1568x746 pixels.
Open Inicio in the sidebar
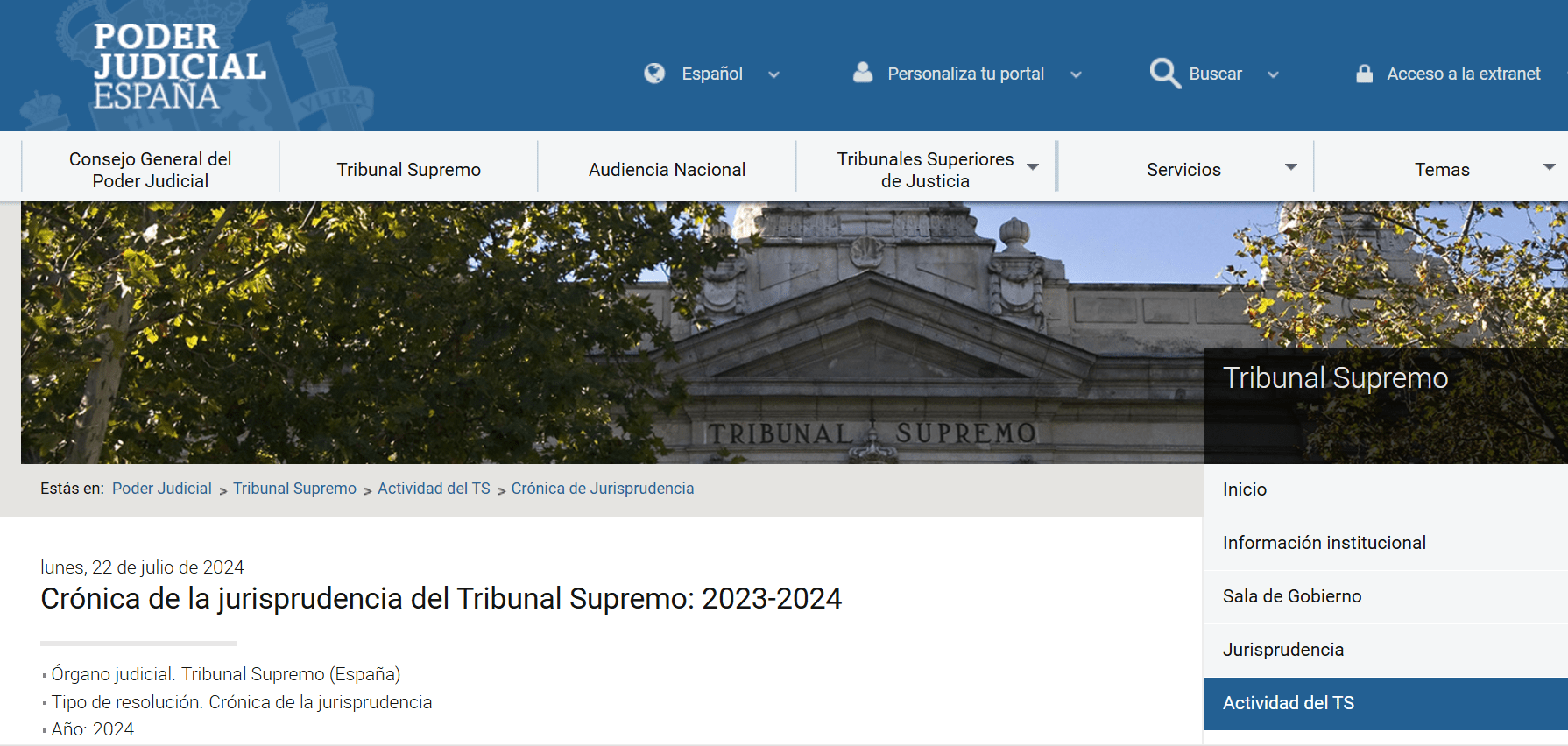click(1385, 490)
